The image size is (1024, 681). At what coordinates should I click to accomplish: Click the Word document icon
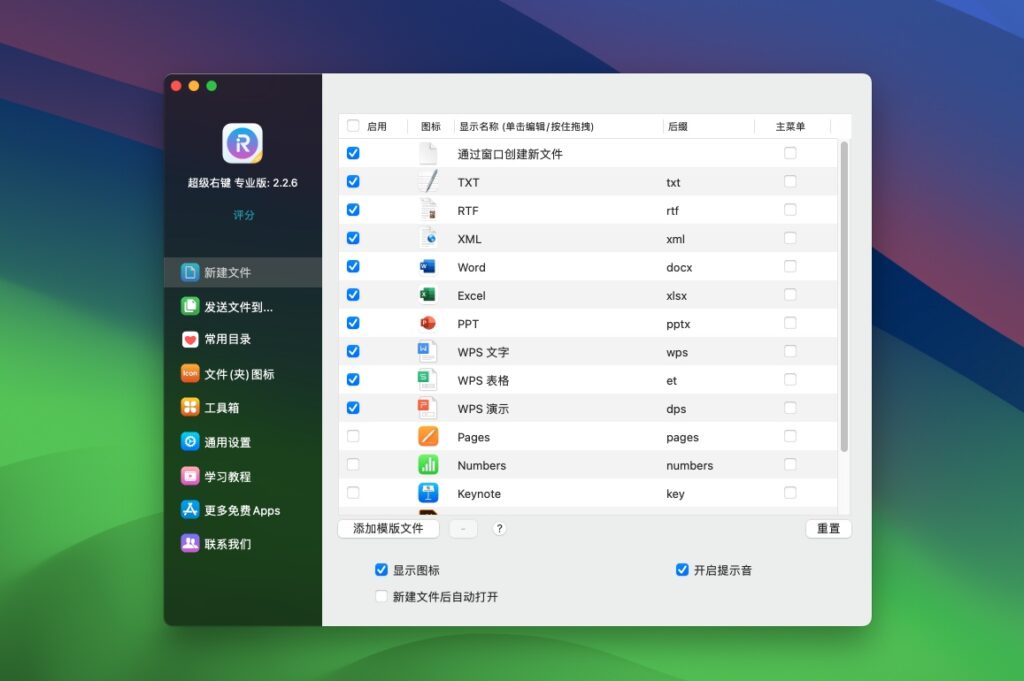(x=429, y=266)
